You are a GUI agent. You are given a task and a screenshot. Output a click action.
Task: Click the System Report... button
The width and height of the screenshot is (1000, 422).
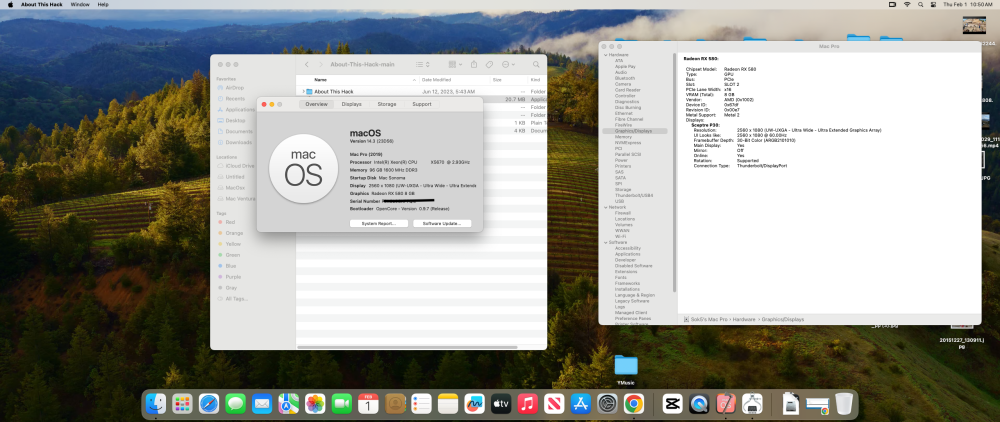click(x=379, y=224)
